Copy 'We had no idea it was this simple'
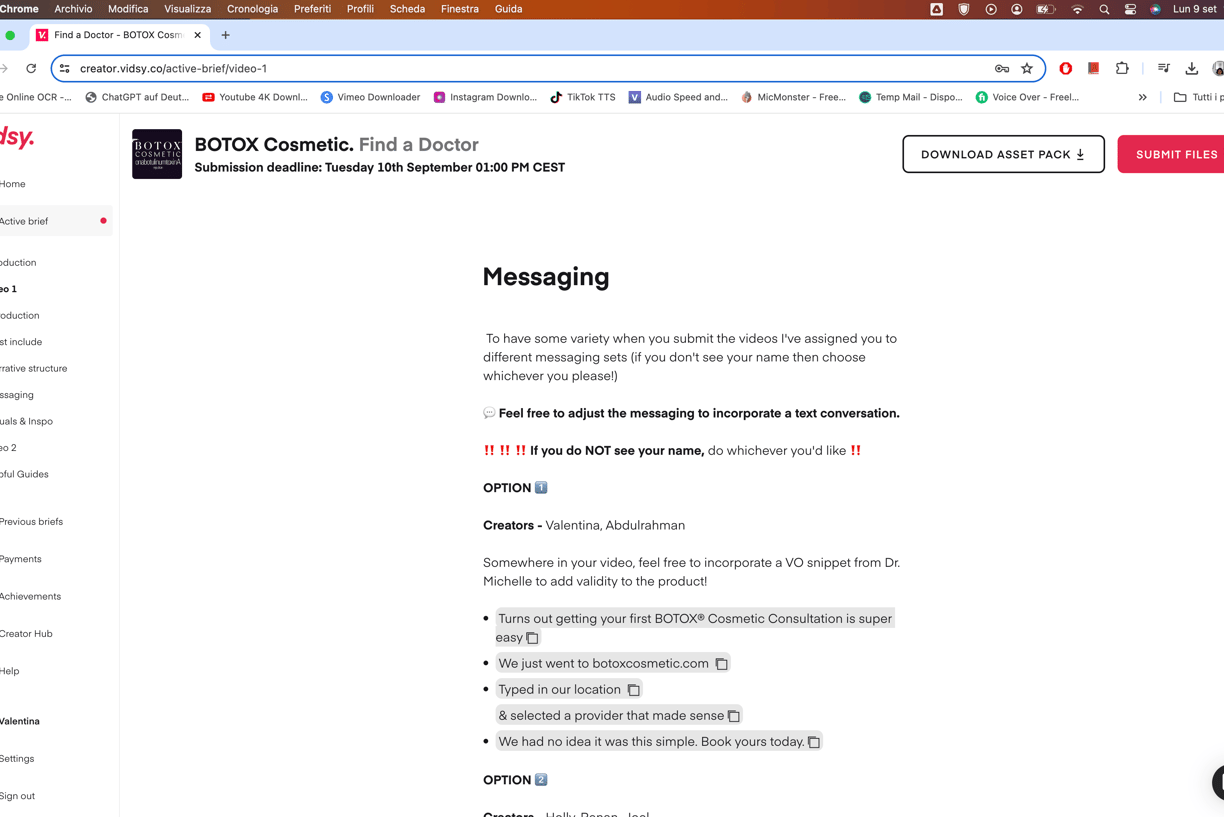 [814, 742]
